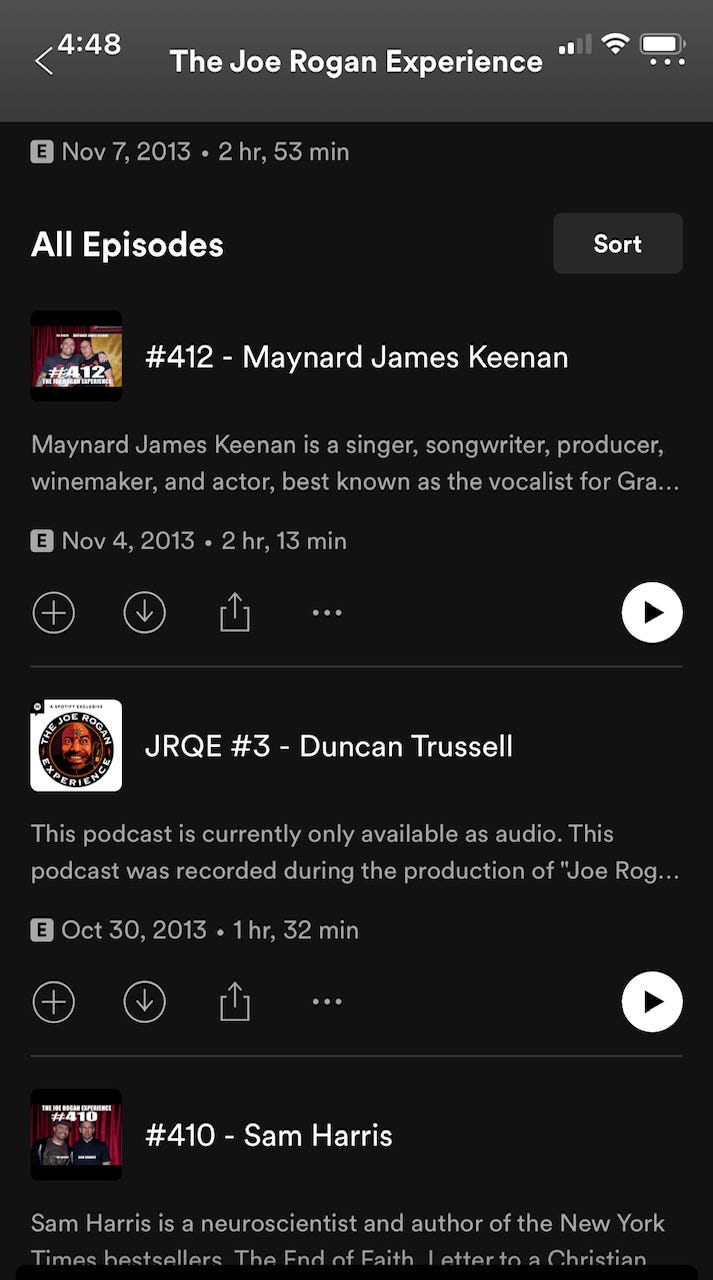Tap the cellular signal bars icon

575,45
